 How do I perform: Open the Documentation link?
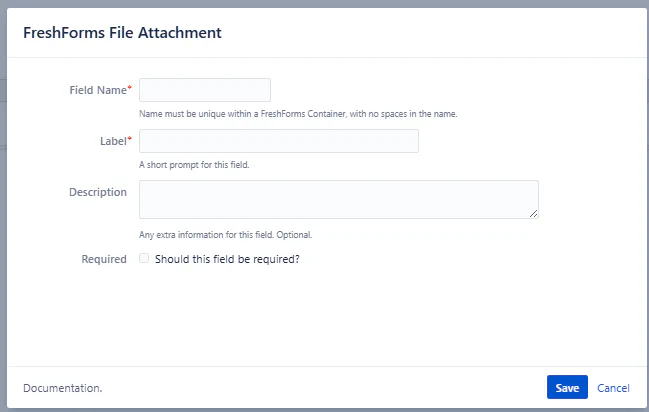tap(62, 388)
